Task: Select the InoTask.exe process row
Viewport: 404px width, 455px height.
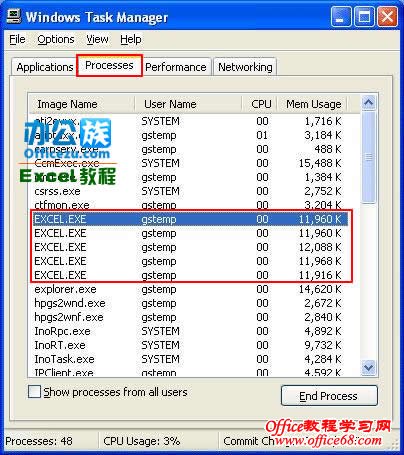Action: [x=190, y=359]
